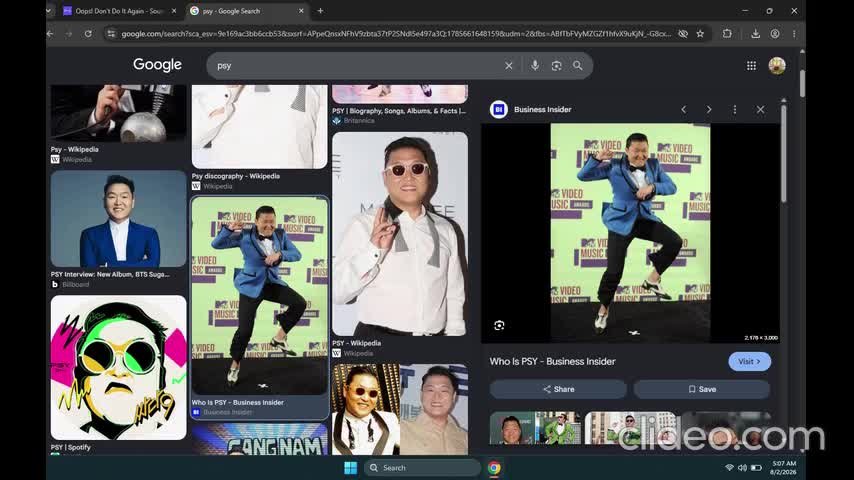Open the Chrome three-dot menu

794,34
